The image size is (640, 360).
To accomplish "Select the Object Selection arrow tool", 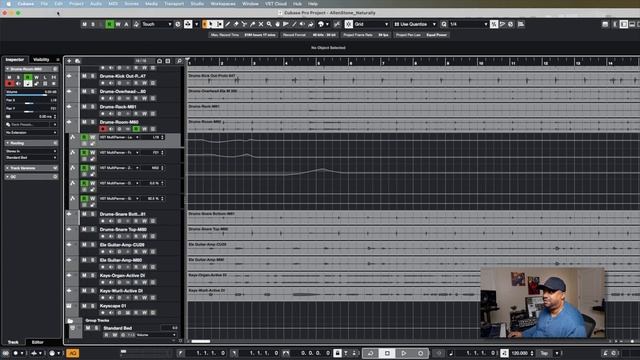I will [211, 24].
